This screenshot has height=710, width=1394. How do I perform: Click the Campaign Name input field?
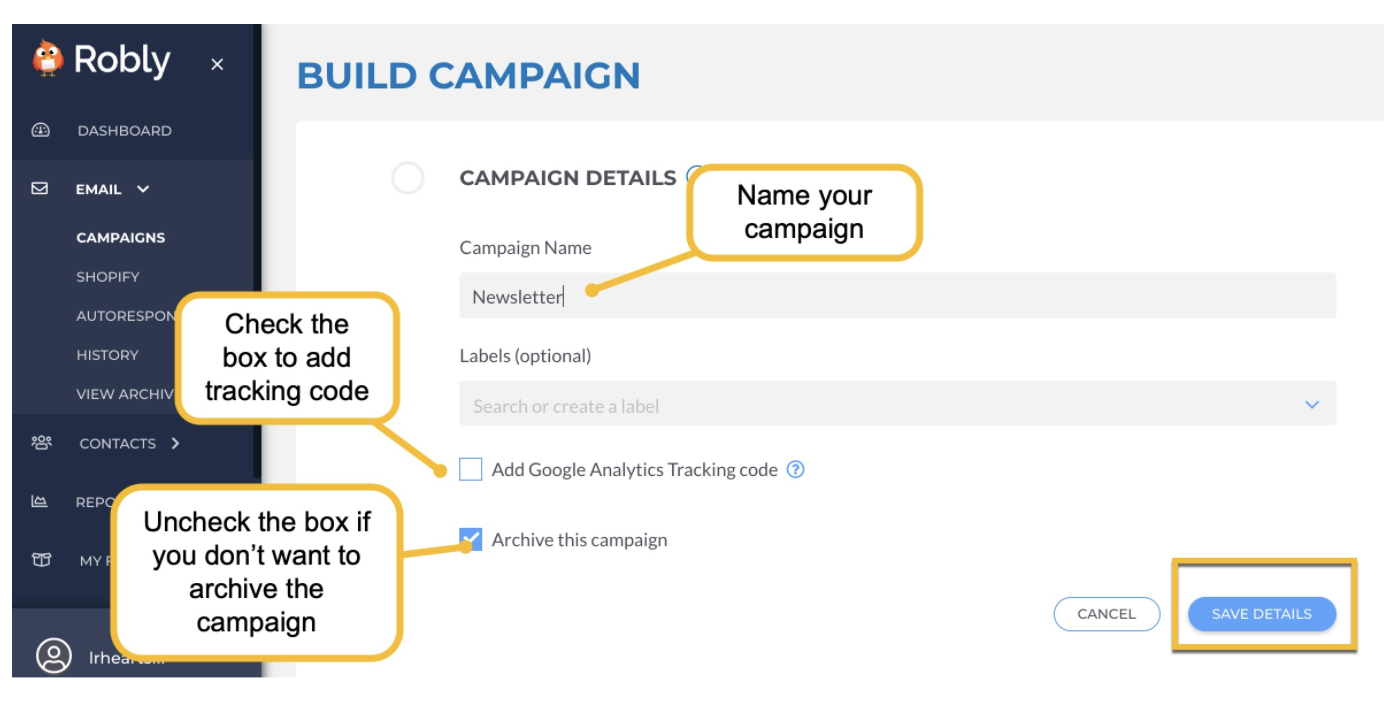coord(898,296)
